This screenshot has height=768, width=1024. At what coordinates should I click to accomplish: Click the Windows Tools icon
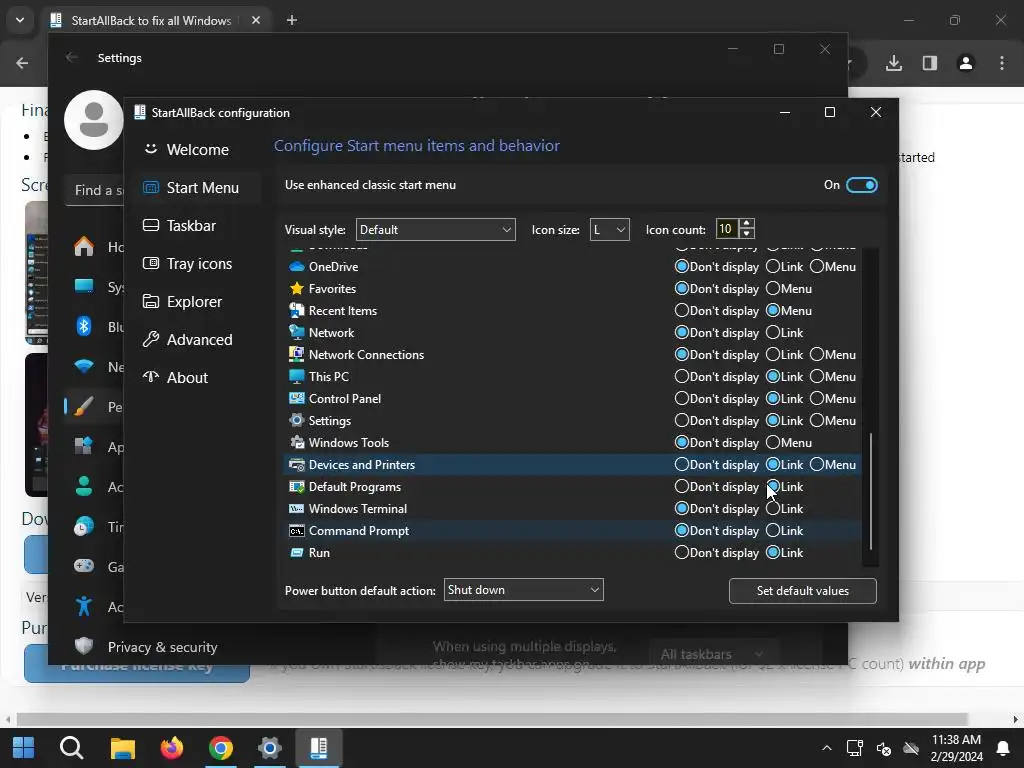click(x=296, y=443)
